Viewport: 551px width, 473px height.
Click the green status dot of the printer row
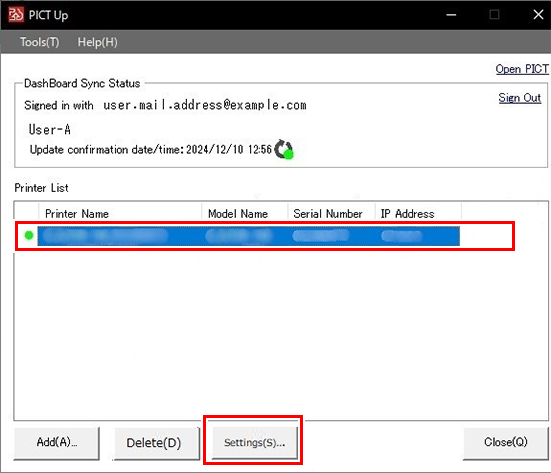point(29,235)
